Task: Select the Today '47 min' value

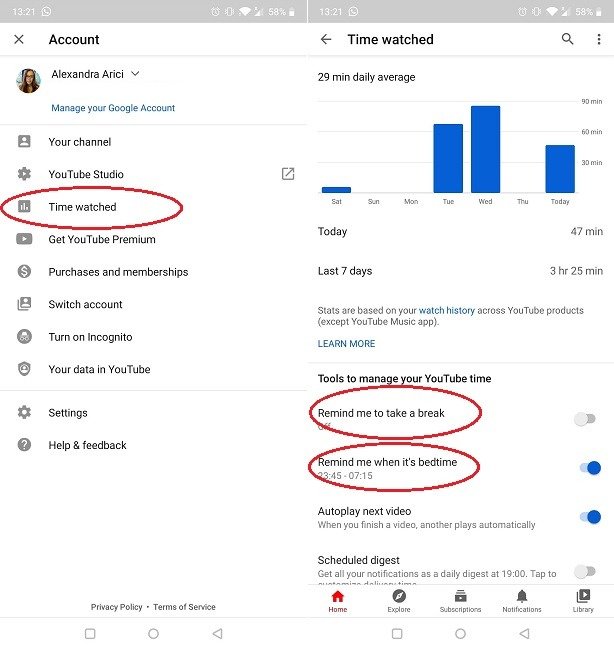Action: pyautogui.click(x=587, y=231)
